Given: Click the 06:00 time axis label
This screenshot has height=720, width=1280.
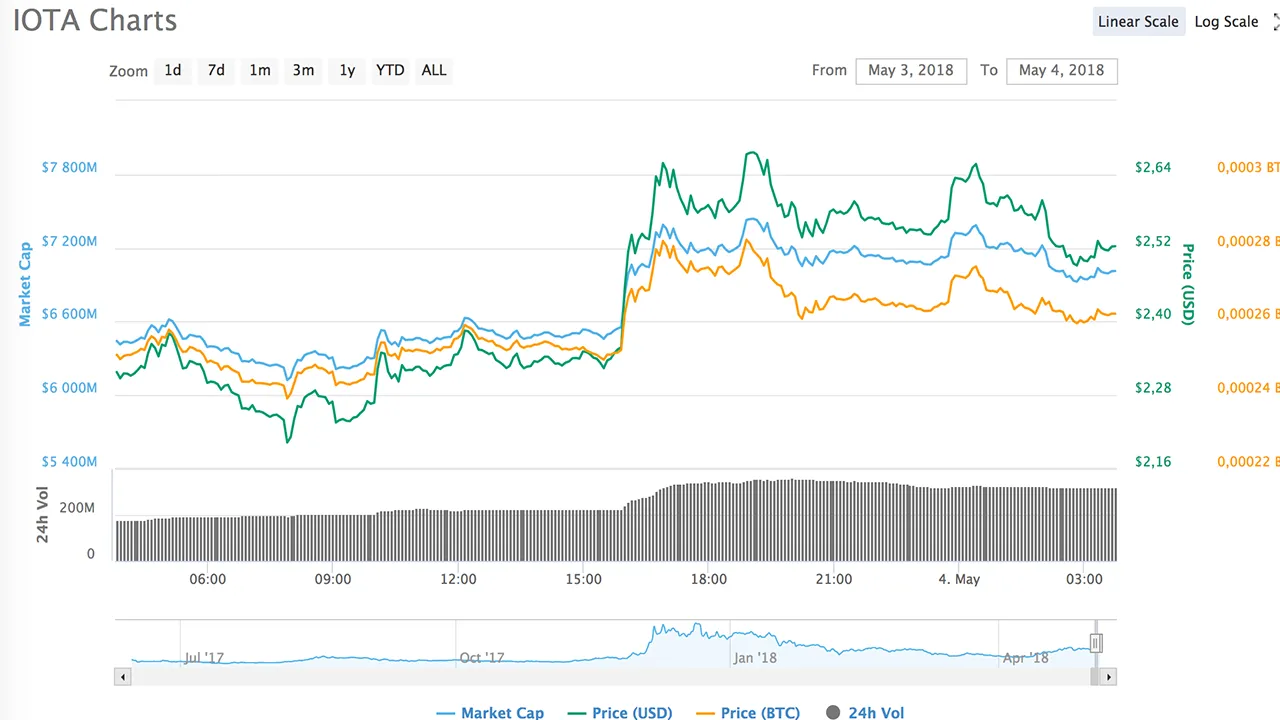Looking at the screenshot, I should coord(208,579).
